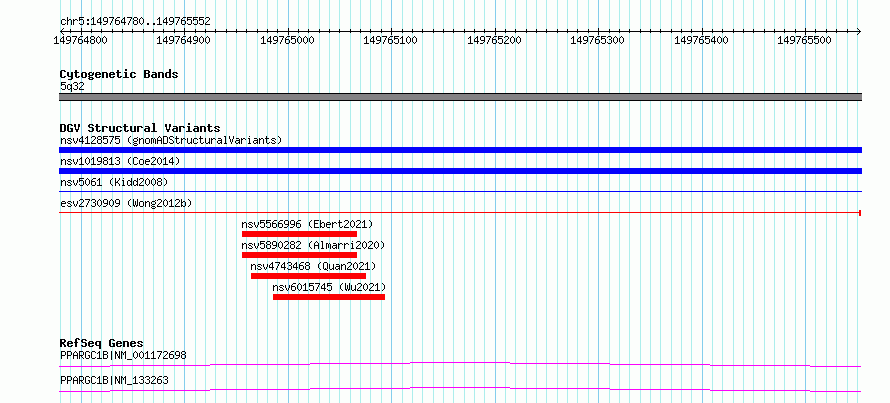
Task: Click the chr5:149764780..149765552 region label
Action: coord(135,22)
